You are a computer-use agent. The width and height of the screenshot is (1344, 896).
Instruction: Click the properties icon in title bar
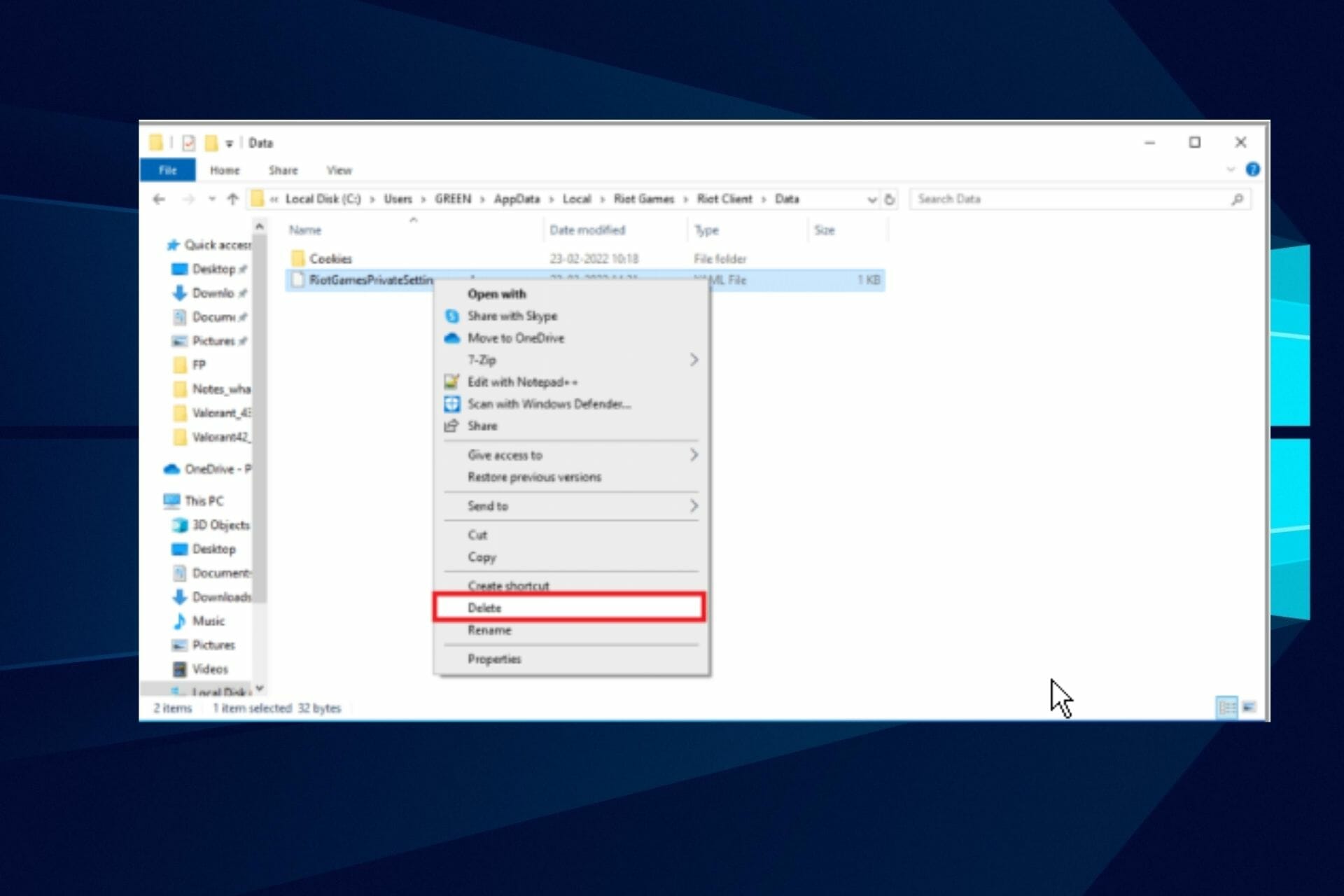tap(188, 143)
